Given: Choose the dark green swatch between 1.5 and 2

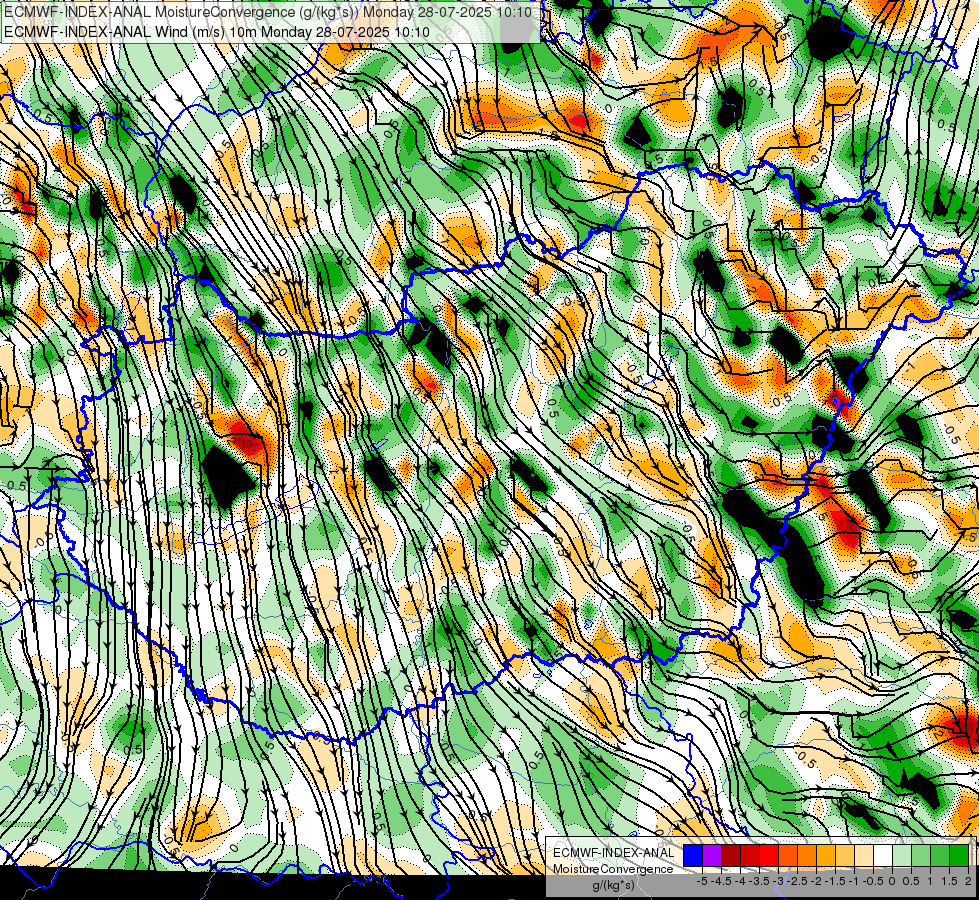Looking at the screenshot, I should (x=959, y=855).
